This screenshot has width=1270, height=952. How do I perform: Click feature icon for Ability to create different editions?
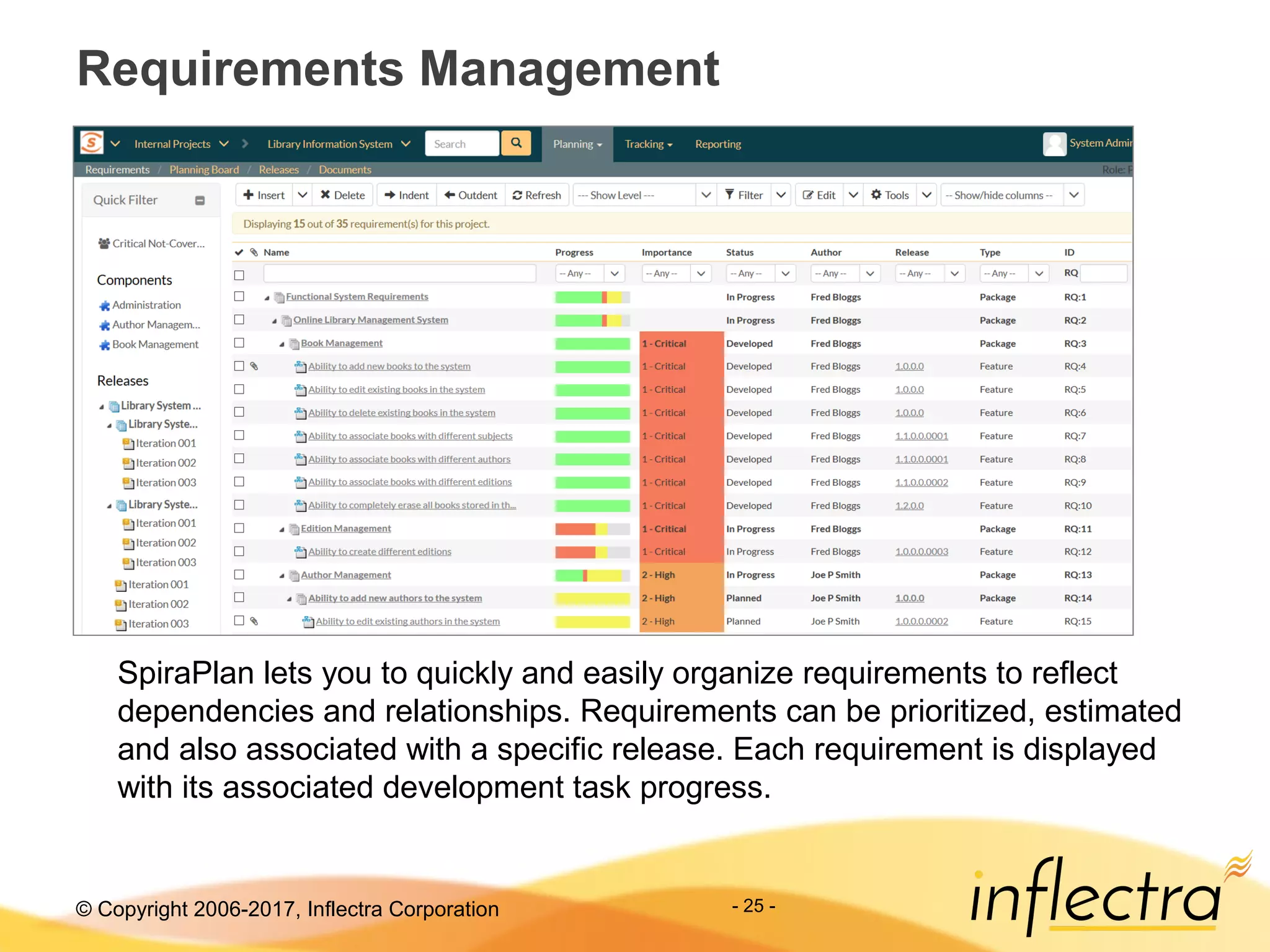pyautogui.click(x=301, y=552)
